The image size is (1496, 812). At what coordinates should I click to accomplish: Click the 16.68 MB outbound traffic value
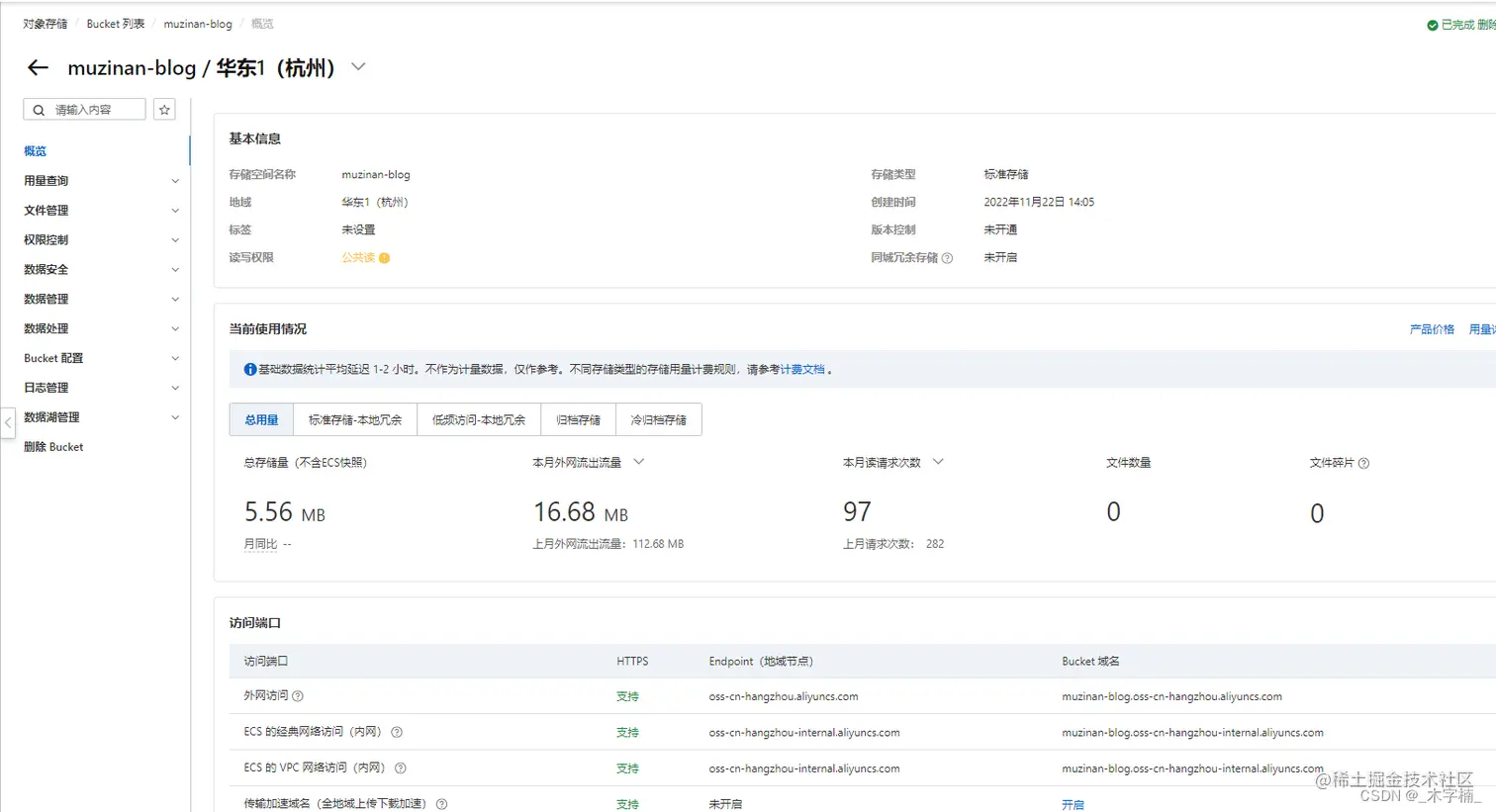pyautogui.click(x=581, y=512)
